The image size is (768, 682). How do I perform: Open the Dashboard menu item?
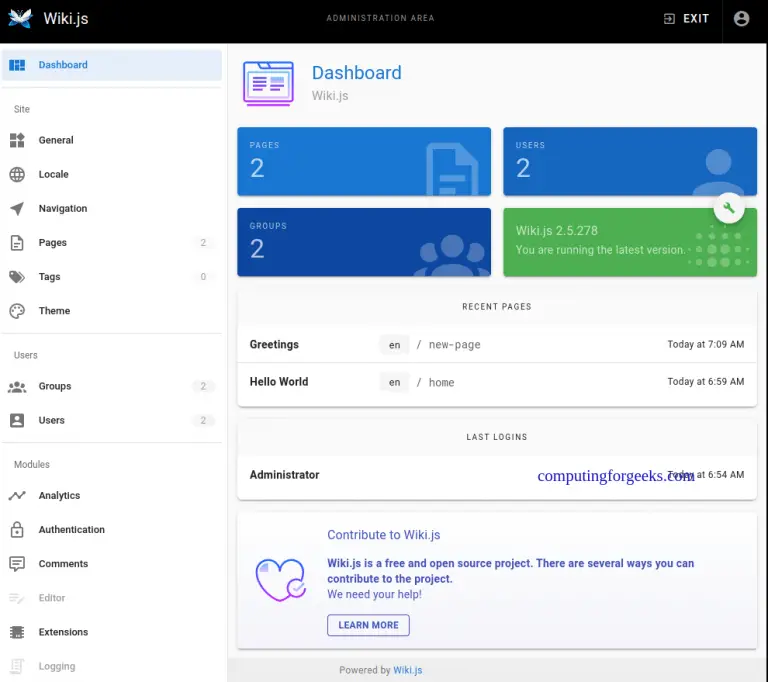coord(63,65)
